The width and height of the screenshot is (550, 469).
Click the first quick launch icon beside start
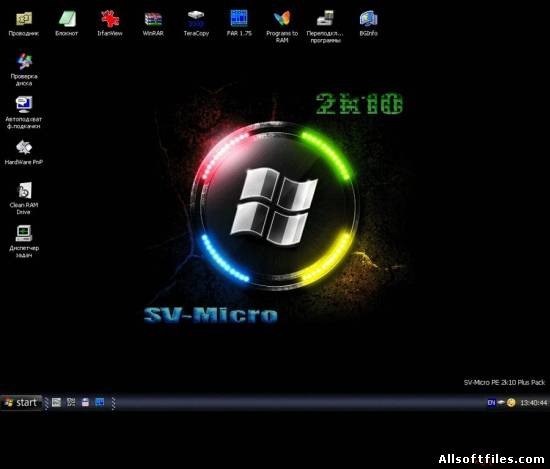(56, 402)
